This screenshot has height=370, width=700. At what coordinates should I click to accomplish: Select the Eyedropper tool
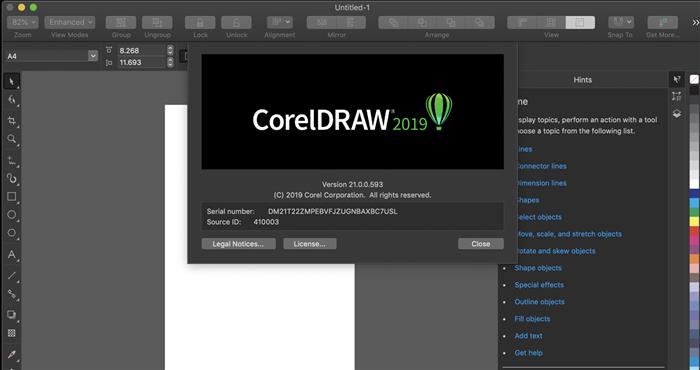[x=12, y=354]
